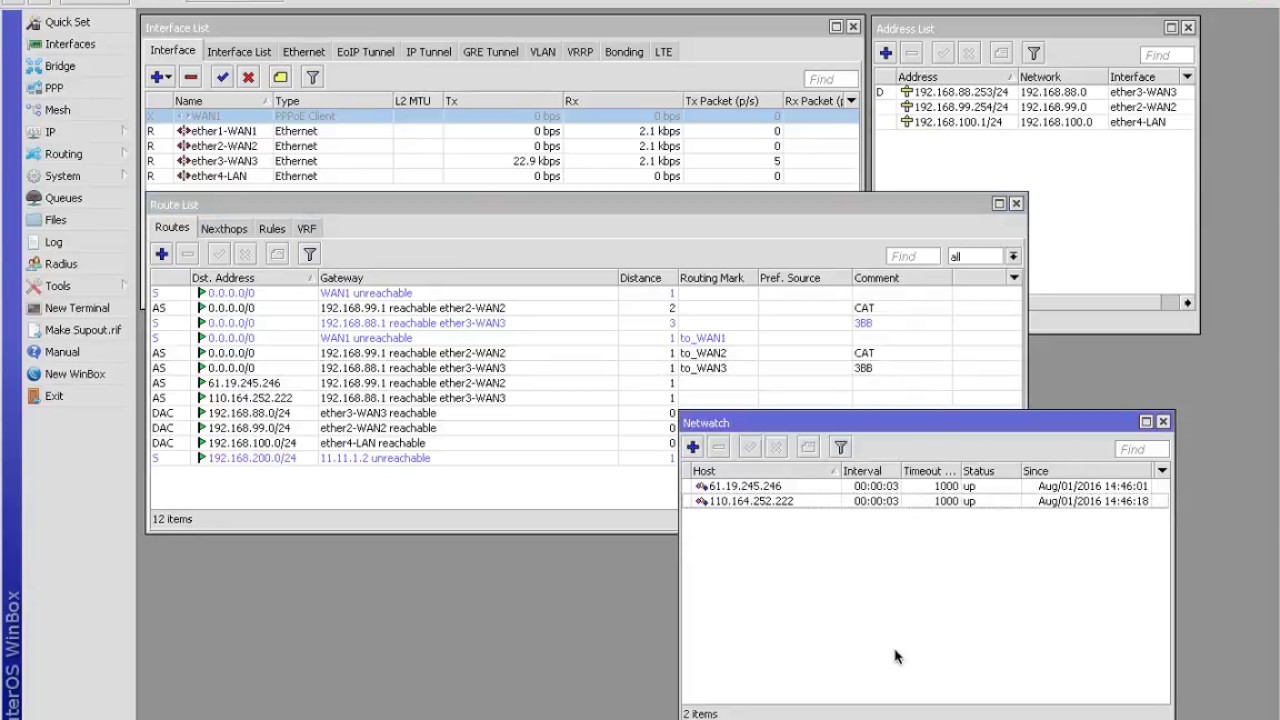This screenshot has width=1280, height=720.
Task: Open the PPP sidebar item
Action: point(53,88)
